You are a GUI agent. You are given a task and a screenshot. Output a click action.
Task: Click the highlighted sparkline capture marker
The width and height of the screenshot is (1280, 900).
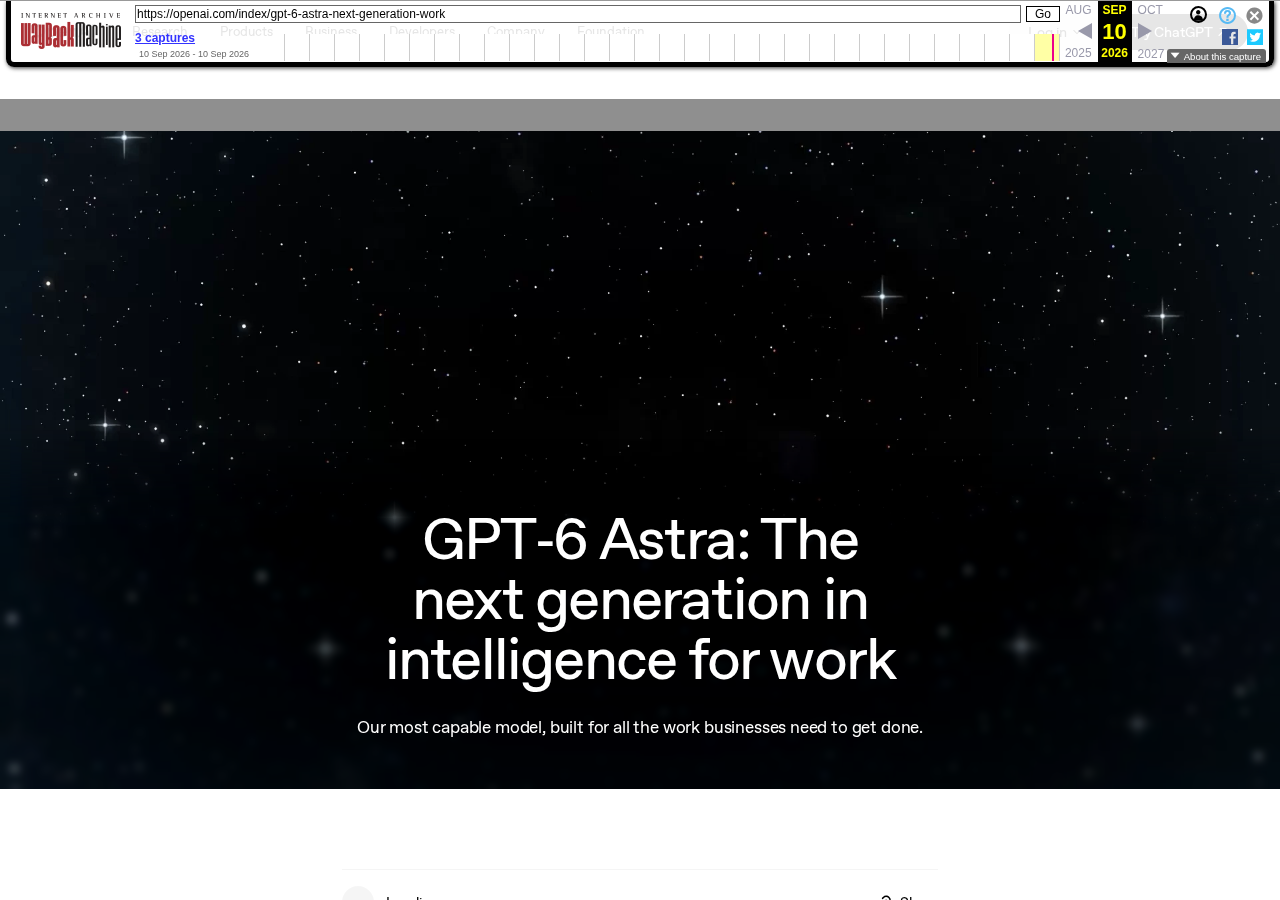point(1052,47)
